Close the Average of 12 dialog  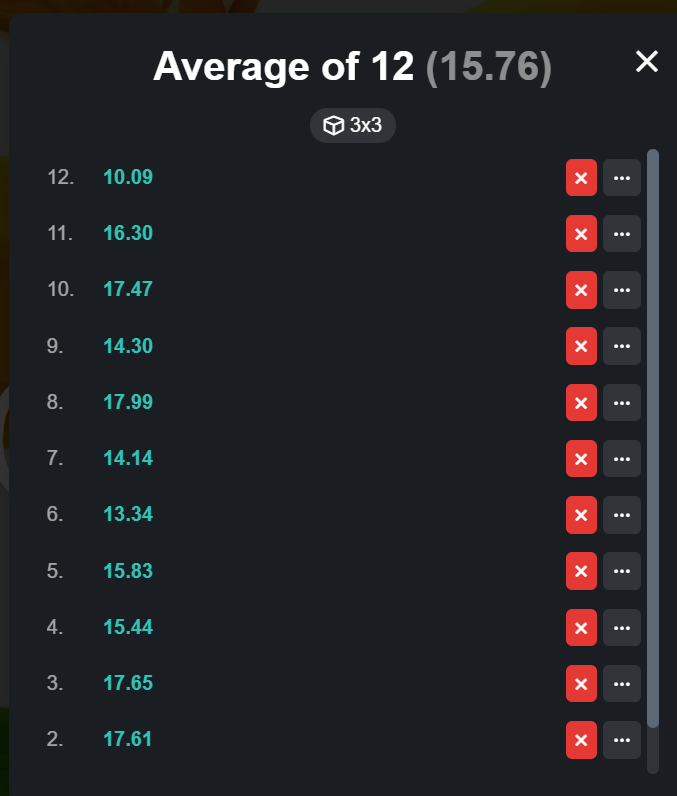point(647,61)
